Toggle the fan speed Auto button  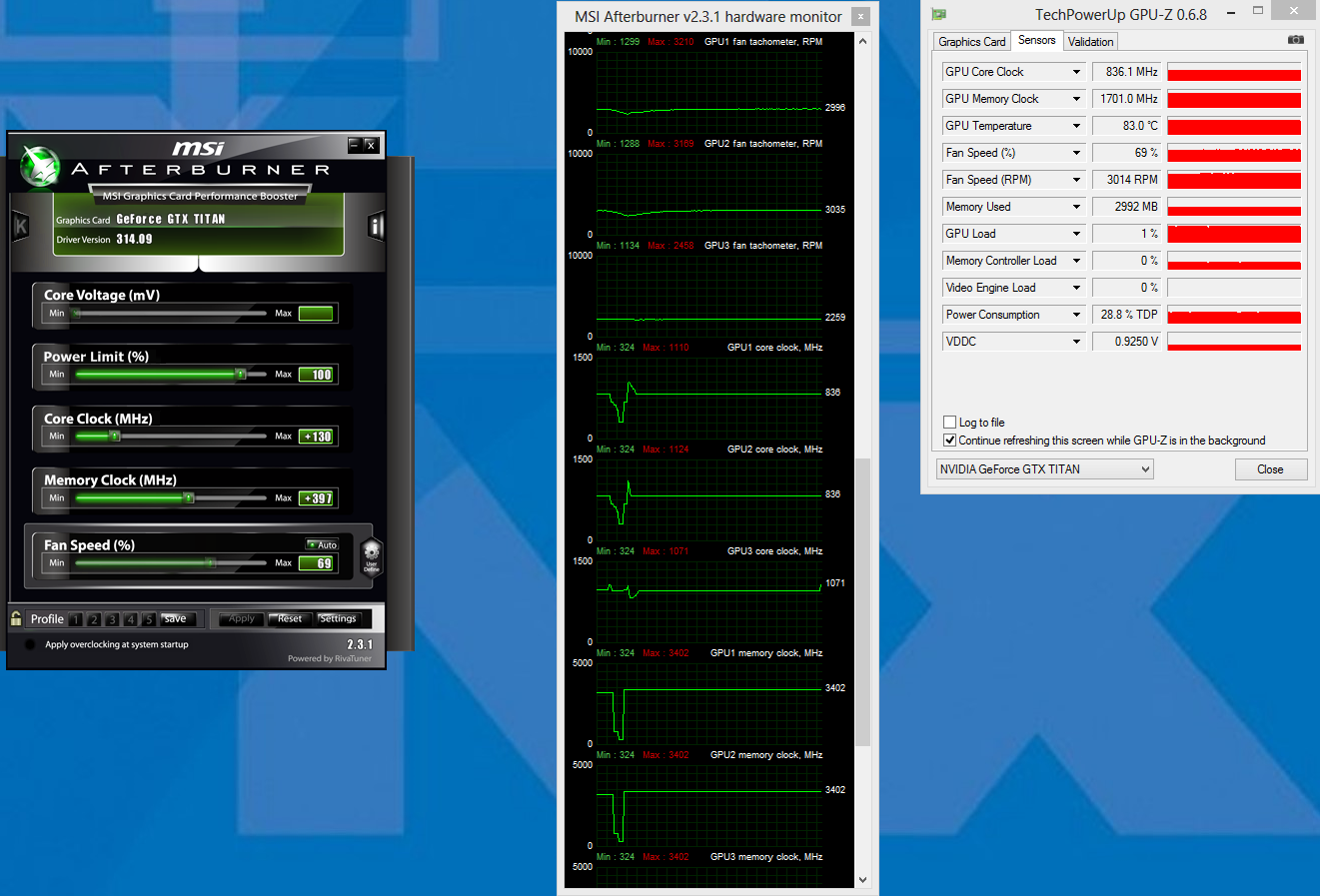322,545
